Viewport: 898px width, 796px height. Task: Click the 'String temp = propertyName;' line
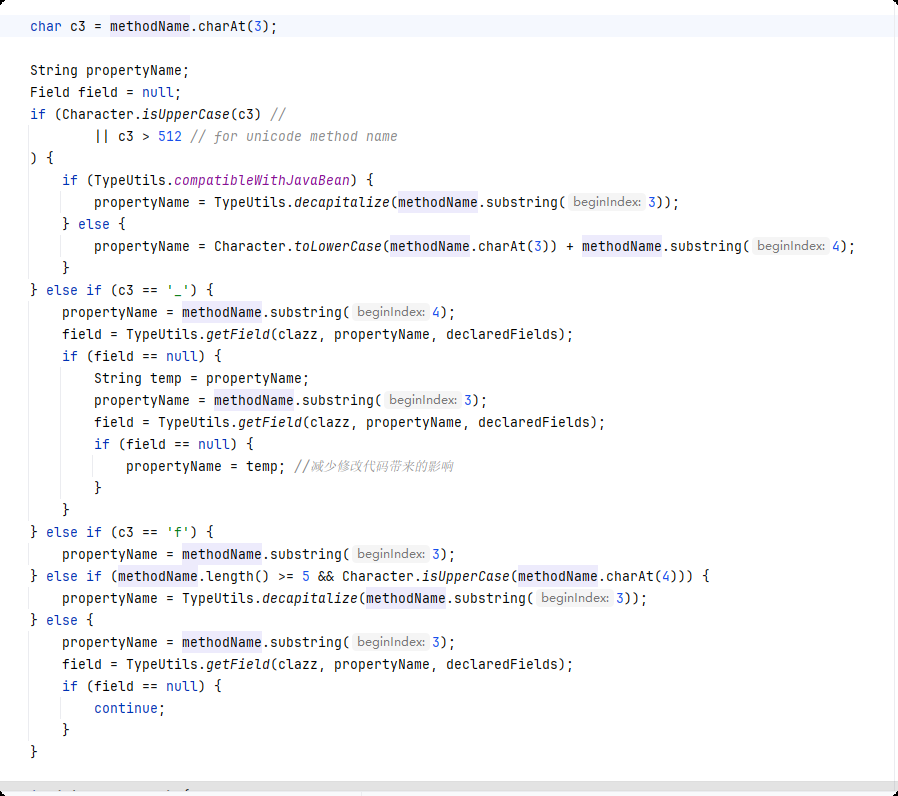[x=201, y=379]
